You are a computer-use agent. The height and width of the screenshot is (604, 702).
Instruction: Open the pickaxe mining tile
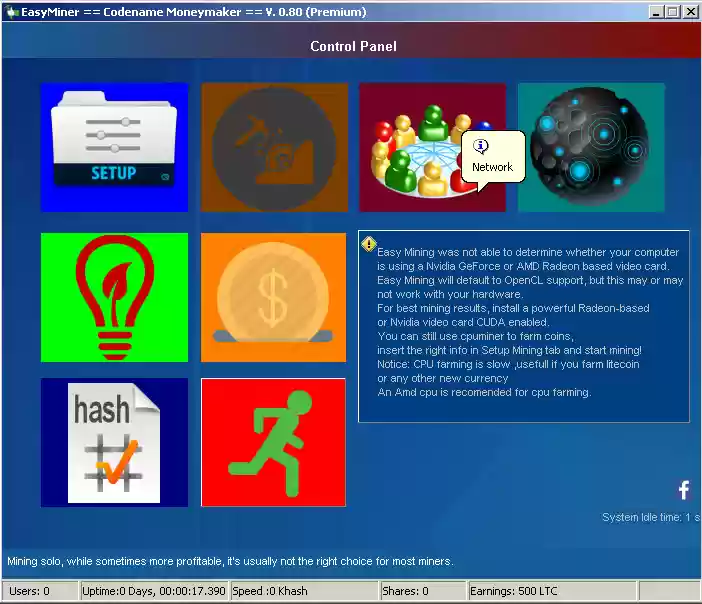(274, 147)
